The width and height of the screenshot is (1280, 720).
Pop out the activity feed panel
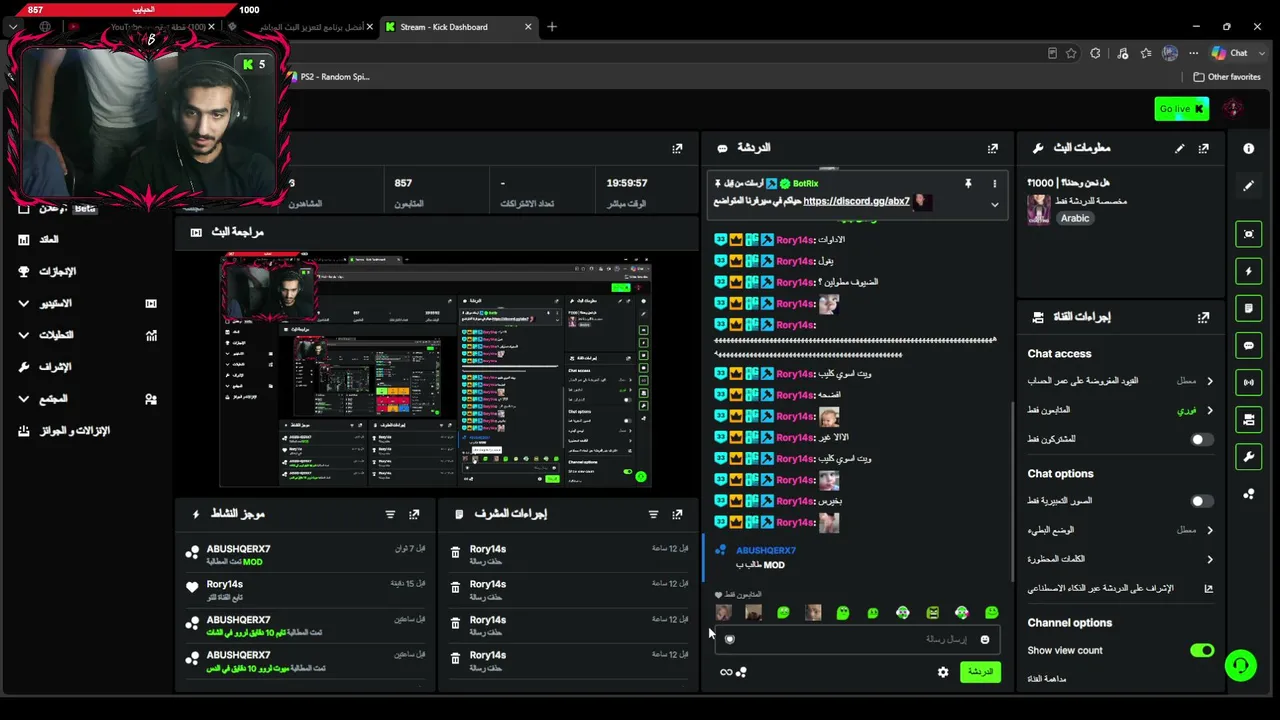(x=414, y=514)
